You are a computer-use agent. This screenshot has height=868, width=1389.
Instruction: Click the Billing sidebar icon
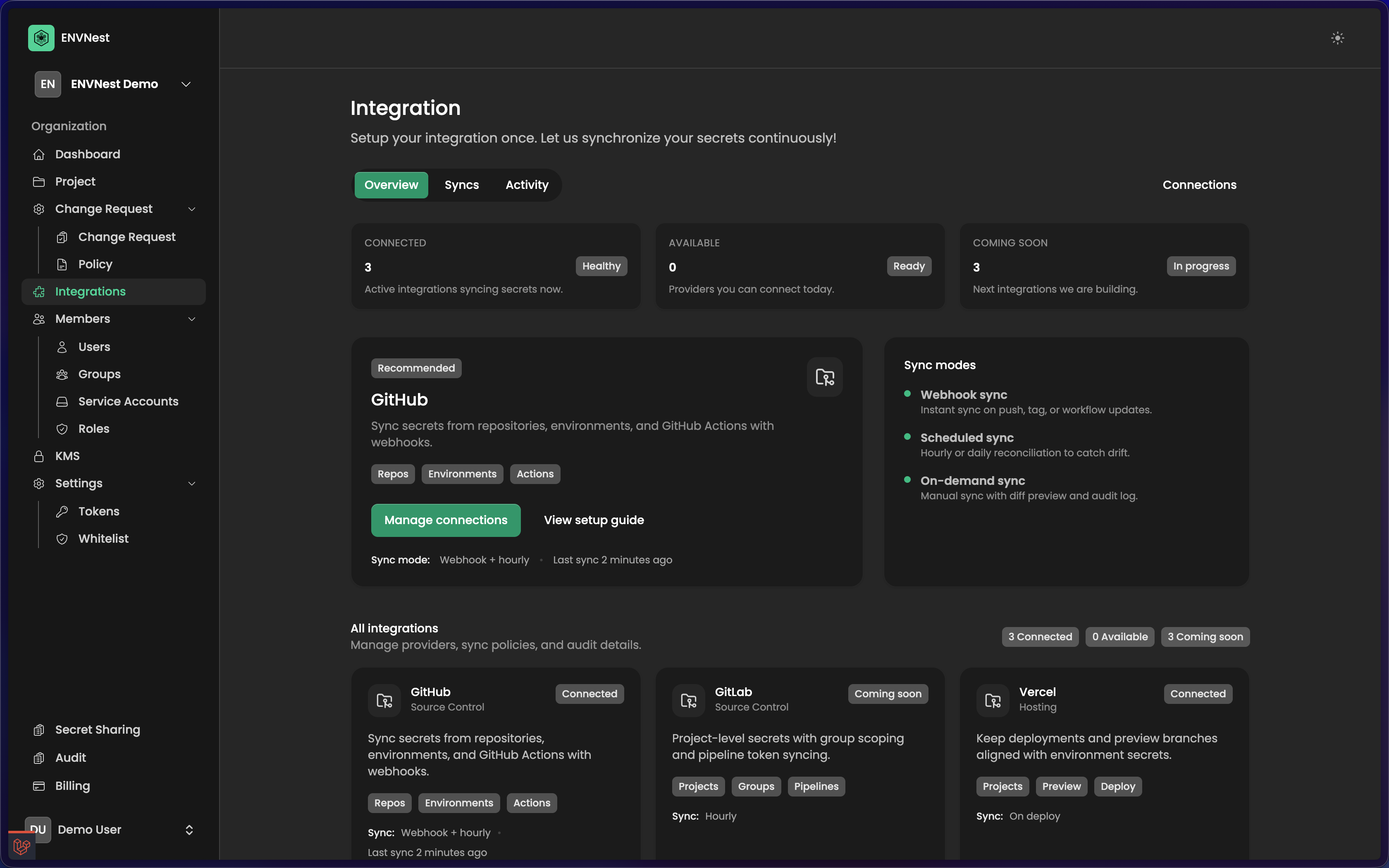pos(39,785)
